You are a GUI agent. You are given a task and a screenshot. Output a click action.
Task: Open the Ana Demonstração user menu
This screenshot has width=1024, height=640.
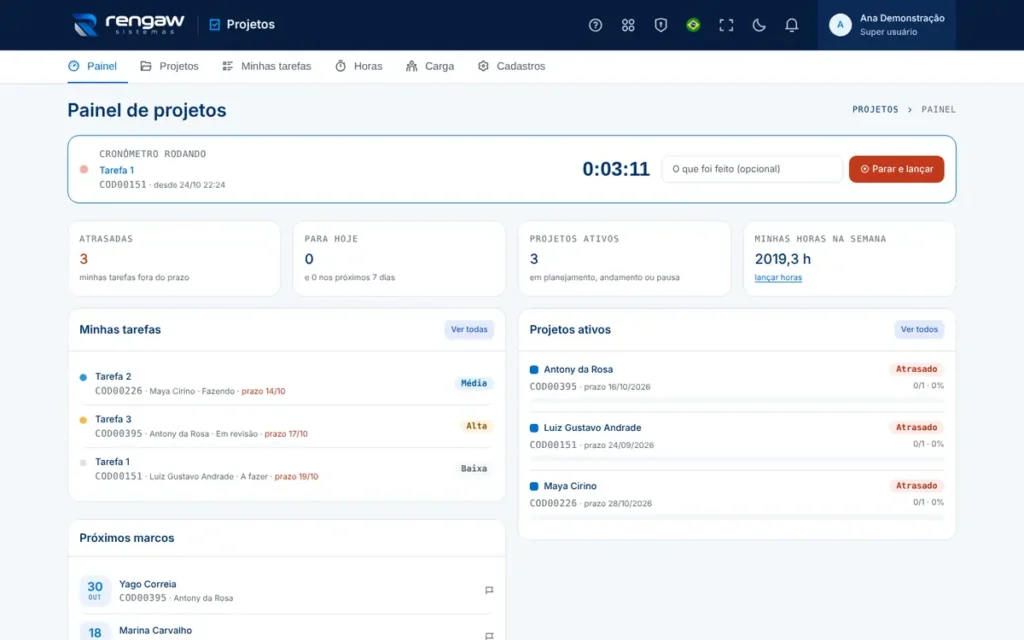(x=886, y=25)
